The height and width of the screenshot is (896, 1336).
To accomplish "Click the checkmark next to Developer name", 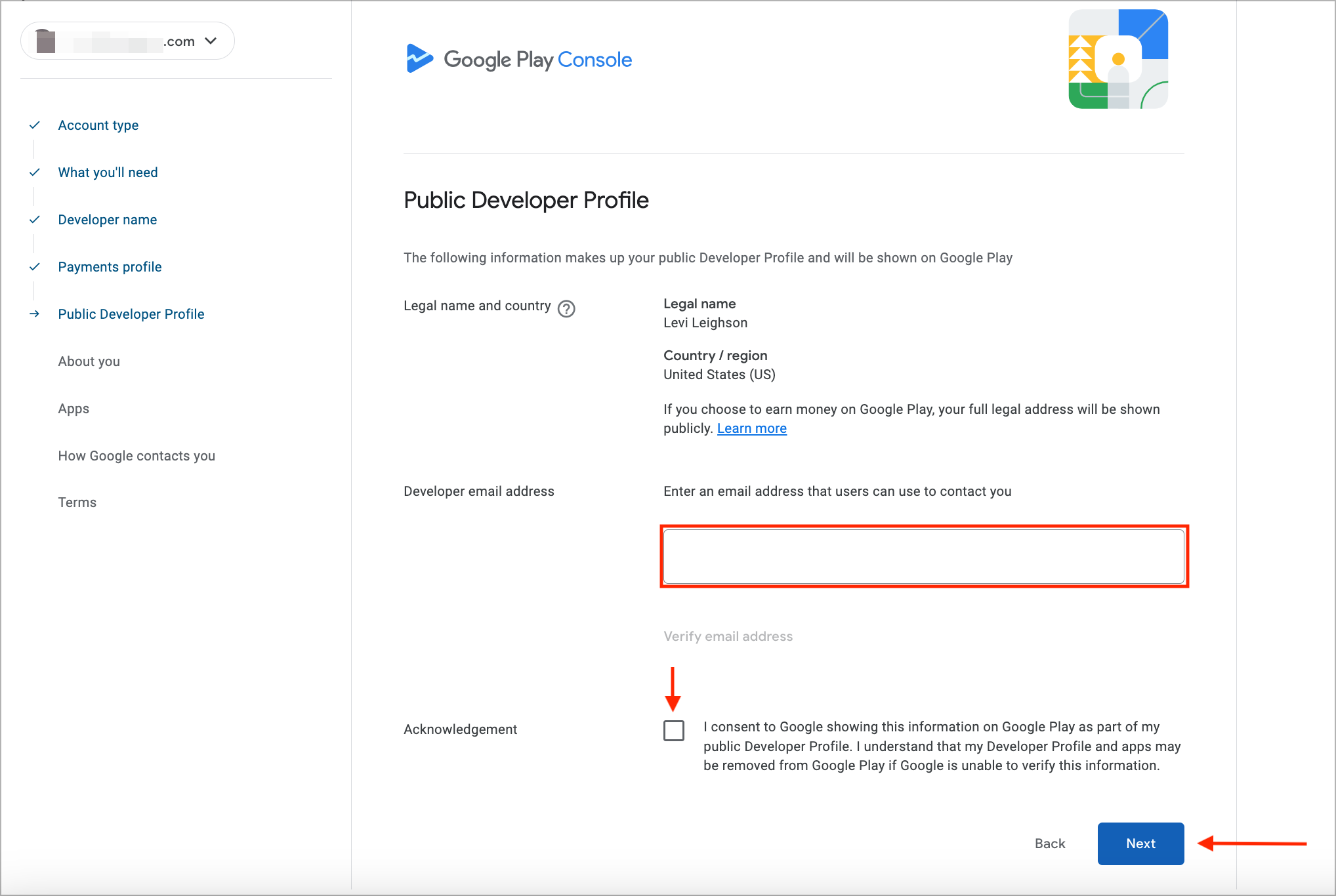I will click(35, 219).
